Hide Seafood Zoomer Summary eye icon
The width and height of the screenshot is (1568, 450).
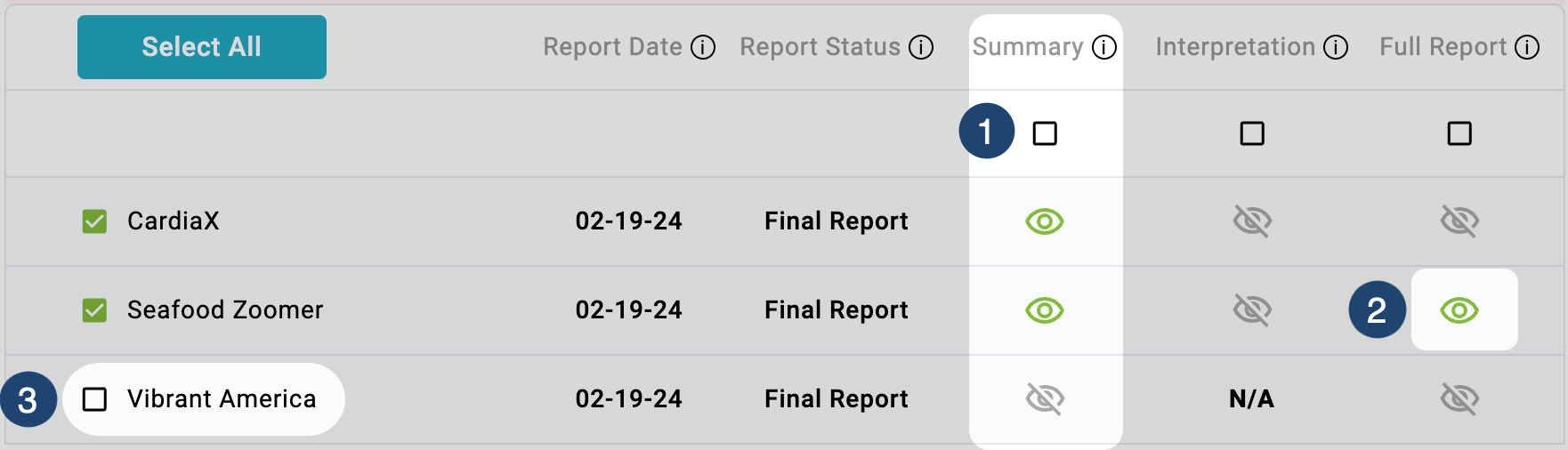[1045, 310]
